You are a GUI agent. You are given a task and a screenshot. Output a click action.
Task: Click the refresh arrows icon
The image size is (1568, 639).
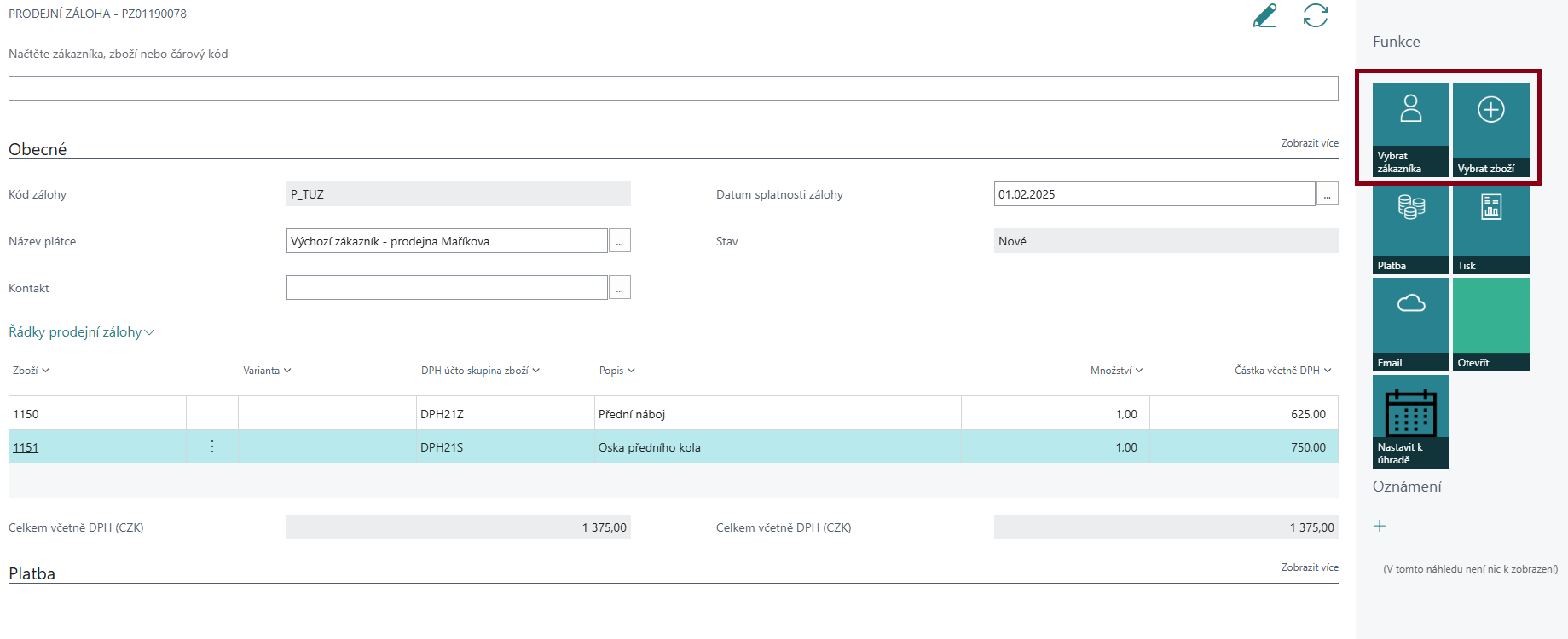click(x=1316, y=15)
